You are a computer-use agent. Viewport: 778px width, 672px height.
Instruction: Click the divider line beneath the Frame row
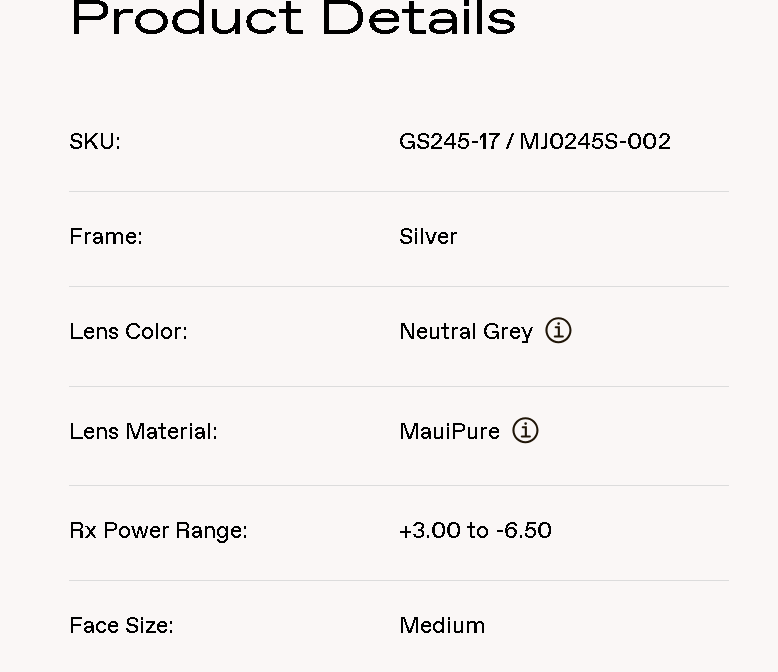[x=399, y=286]
